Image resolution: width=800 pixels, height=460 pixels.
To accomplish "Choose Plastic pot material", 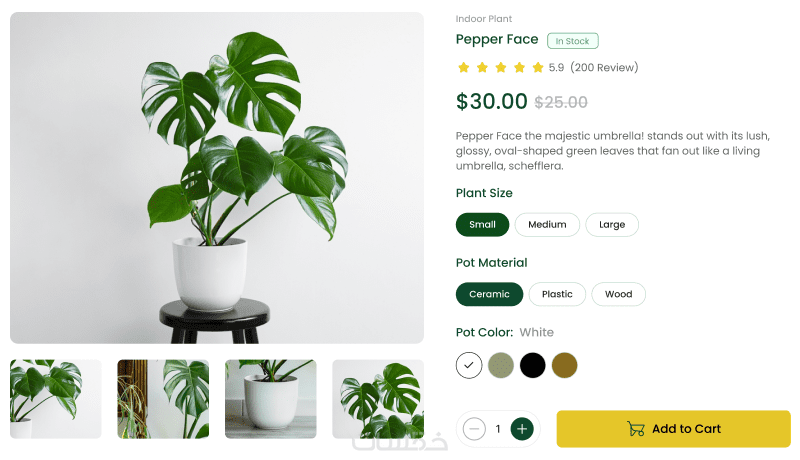I will pos(557,294).
